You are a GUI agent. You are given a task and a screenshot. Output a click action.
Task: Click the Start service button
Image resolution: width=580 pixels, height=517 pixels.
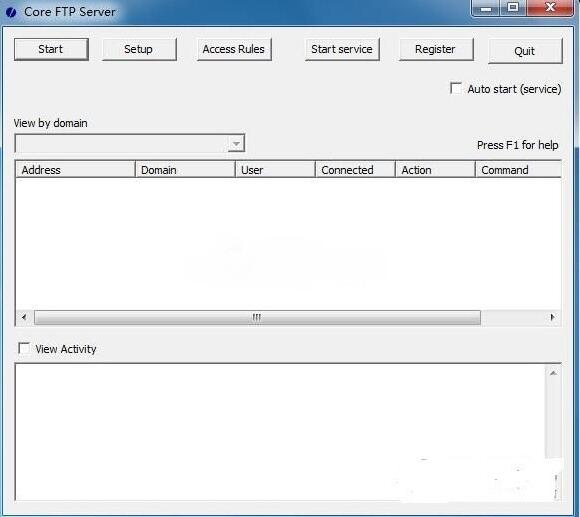click(x=342, y=49)
